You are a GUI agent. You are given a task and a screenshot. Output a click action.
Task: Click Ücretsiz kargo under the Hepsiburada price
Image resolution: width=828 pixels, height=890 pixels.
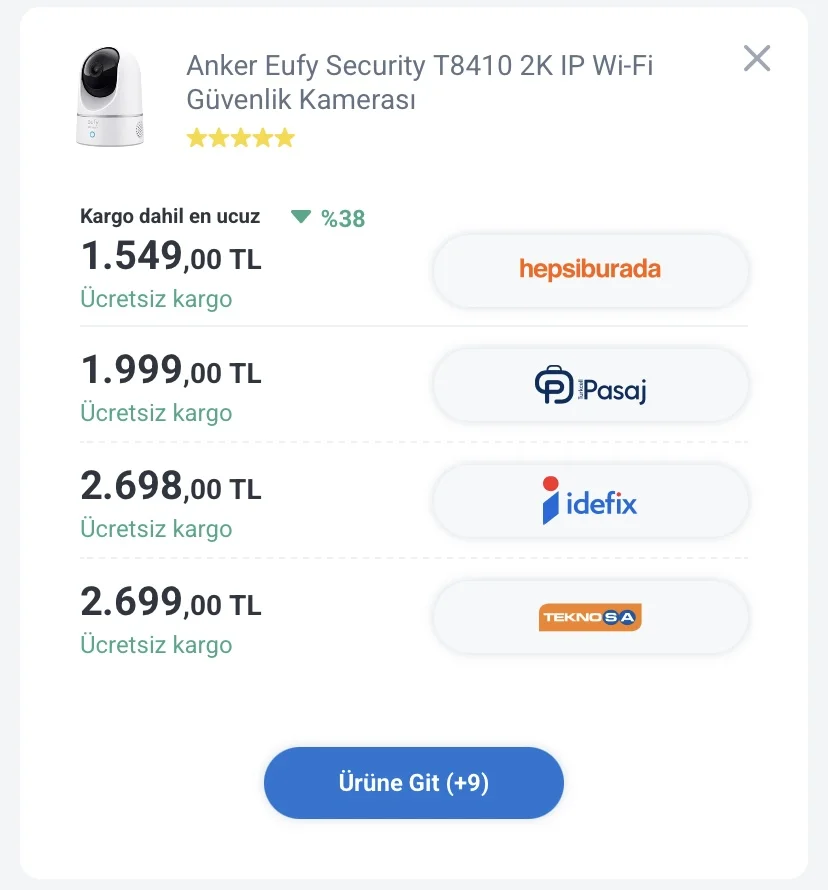click(x=156, y=299)
